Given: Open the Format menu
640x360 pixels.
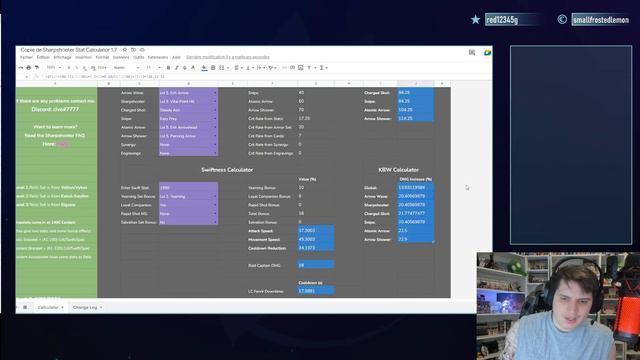Looking at the screenshot, I should coord(102,58).
